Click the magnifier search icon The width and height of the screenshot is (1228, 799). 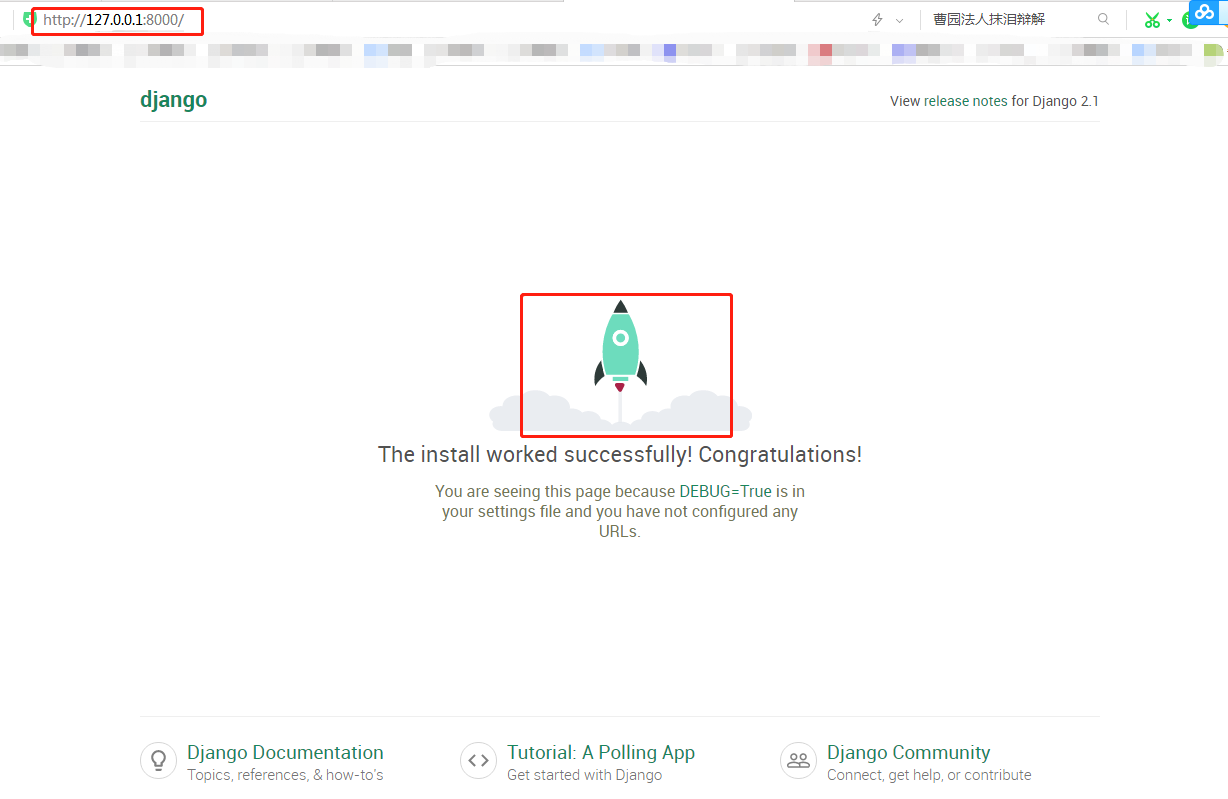pyautogui.click(x=1104, y=19)
